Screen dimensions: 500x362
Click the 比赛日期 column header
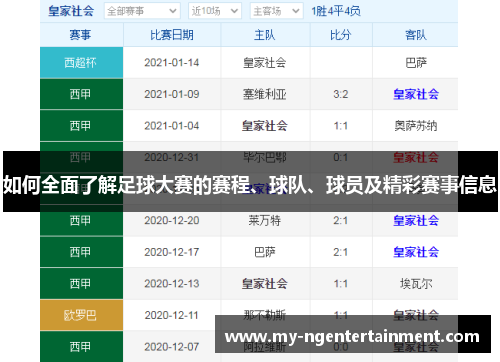pyautogui.click(x=172, y=35)
